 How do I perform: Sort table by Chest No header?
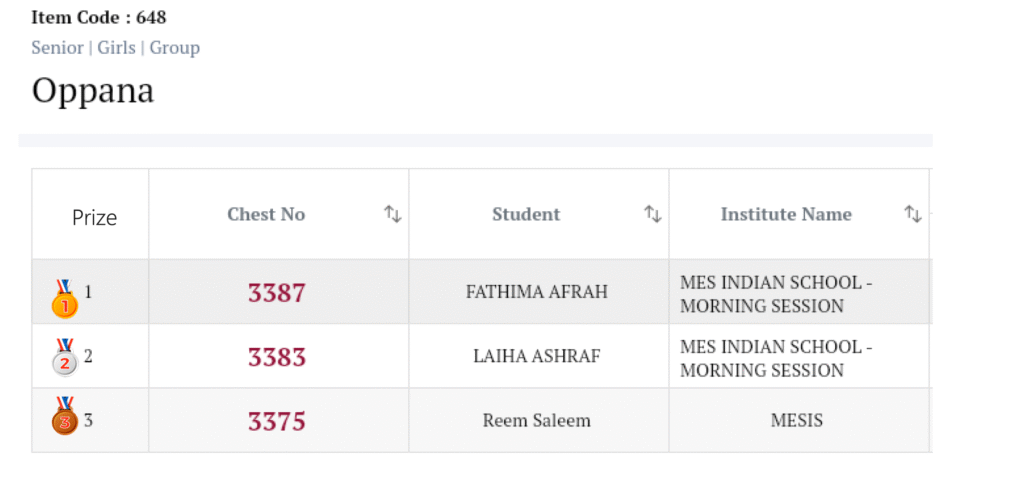(x=266, y=214)
